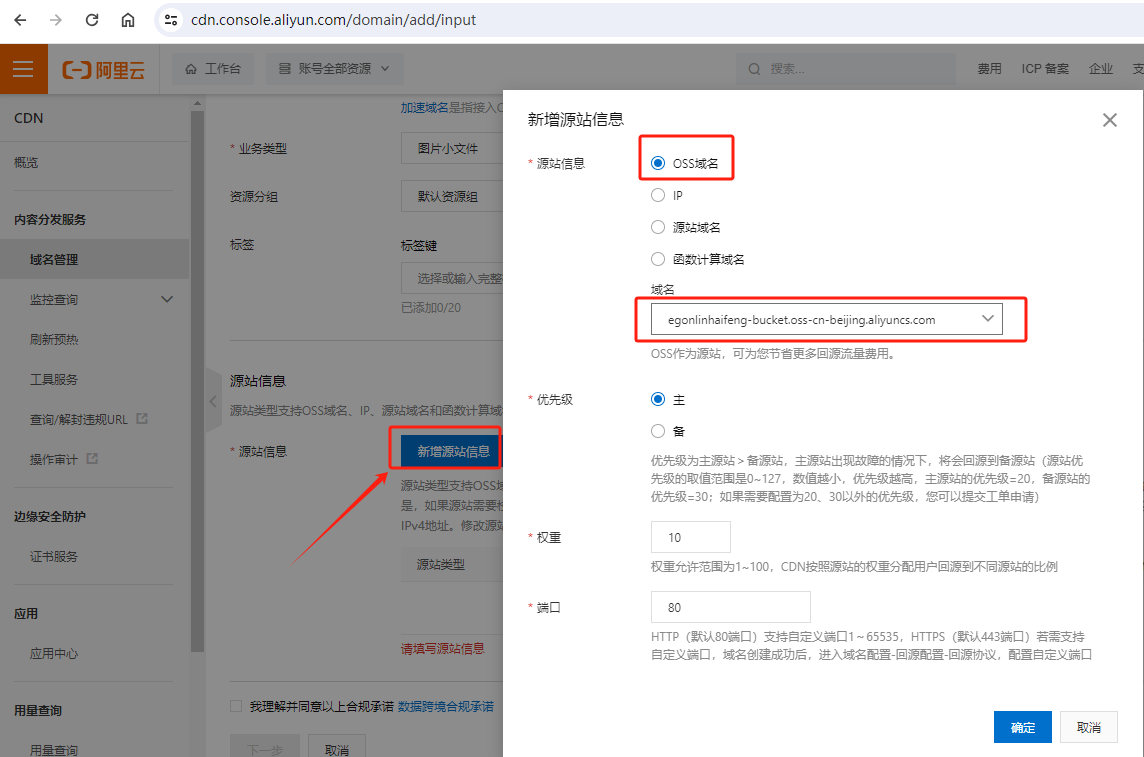Click the 确定 button
The width and height of the screenshot is (1144, 757).
point(1022,727)
